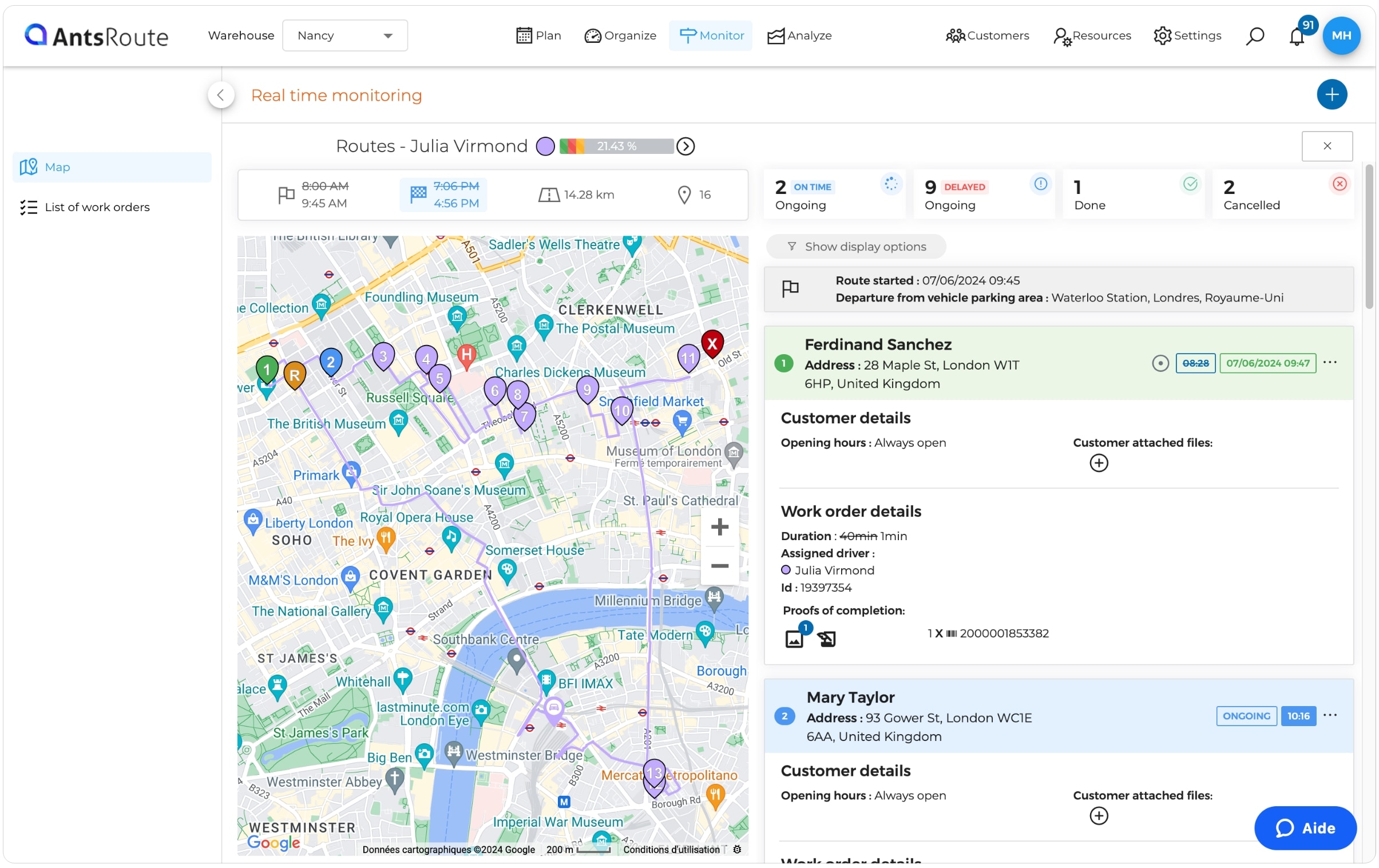Click the blue plus add button
Screen dimensions: 1379x868
pos(1331,94)
